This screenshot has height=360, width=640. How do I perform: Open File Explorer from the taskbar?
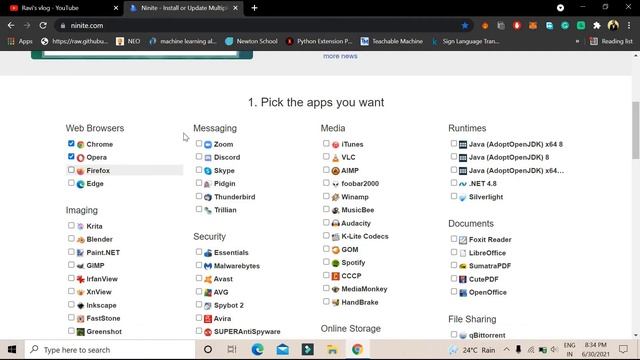pyautogui.click(x=332, y=349)
